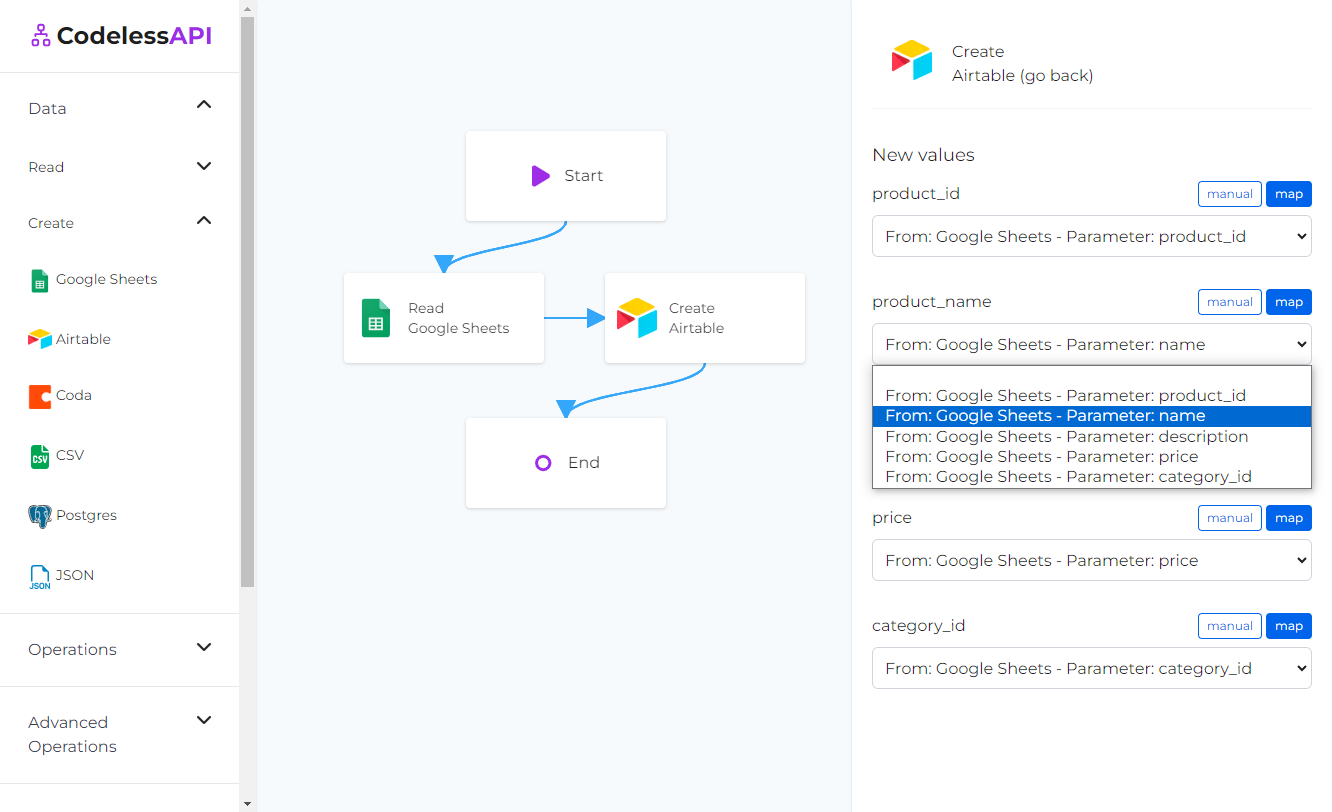Select Postgres under Create
1332x812 pixels.
coord(86,516)
